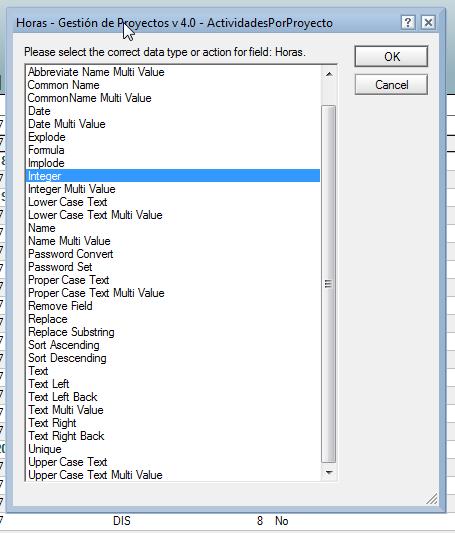Select "Formula" in the list
Image resolution: width=455 pixels, height=533 pixels.
[46, 150]
